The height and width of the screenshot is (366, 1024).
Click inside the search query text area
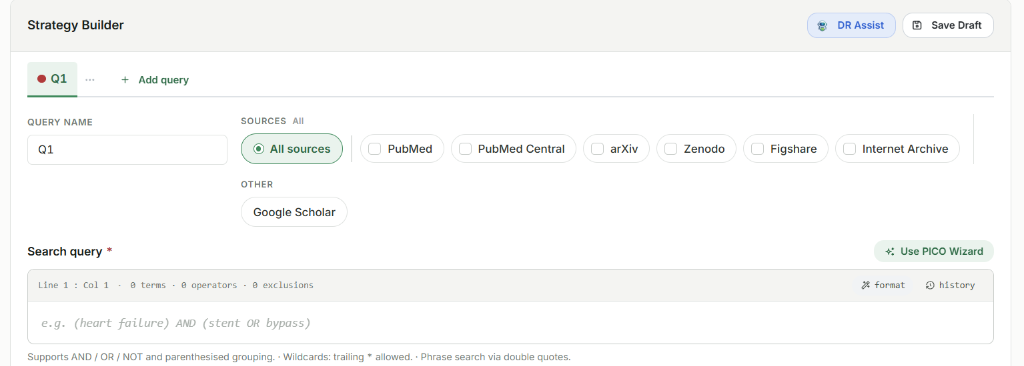click(510, 323)
